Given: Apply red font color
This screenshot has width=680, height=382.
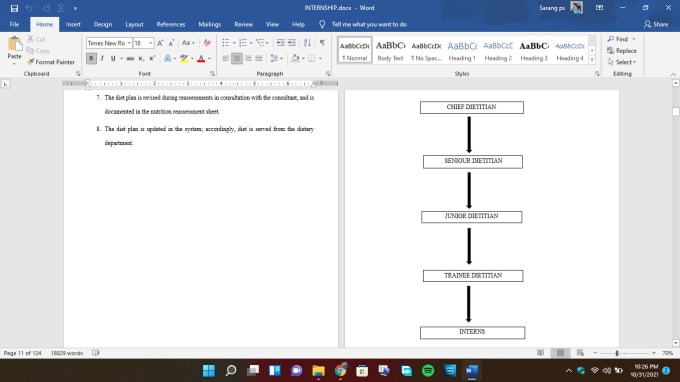Looking at the screenshot, I should (201, 58).
